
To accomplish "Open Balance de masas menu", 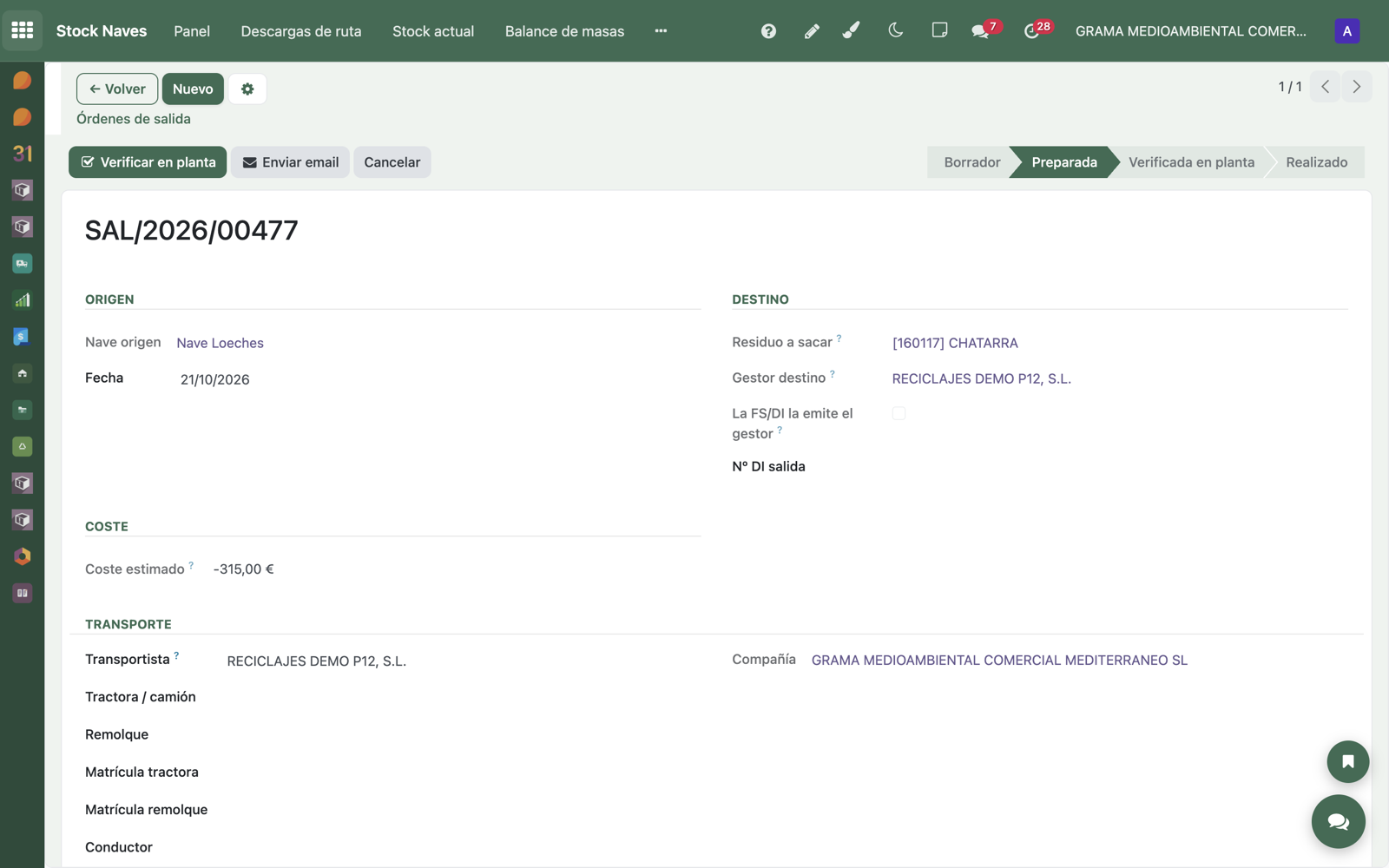I will (564, 31).
